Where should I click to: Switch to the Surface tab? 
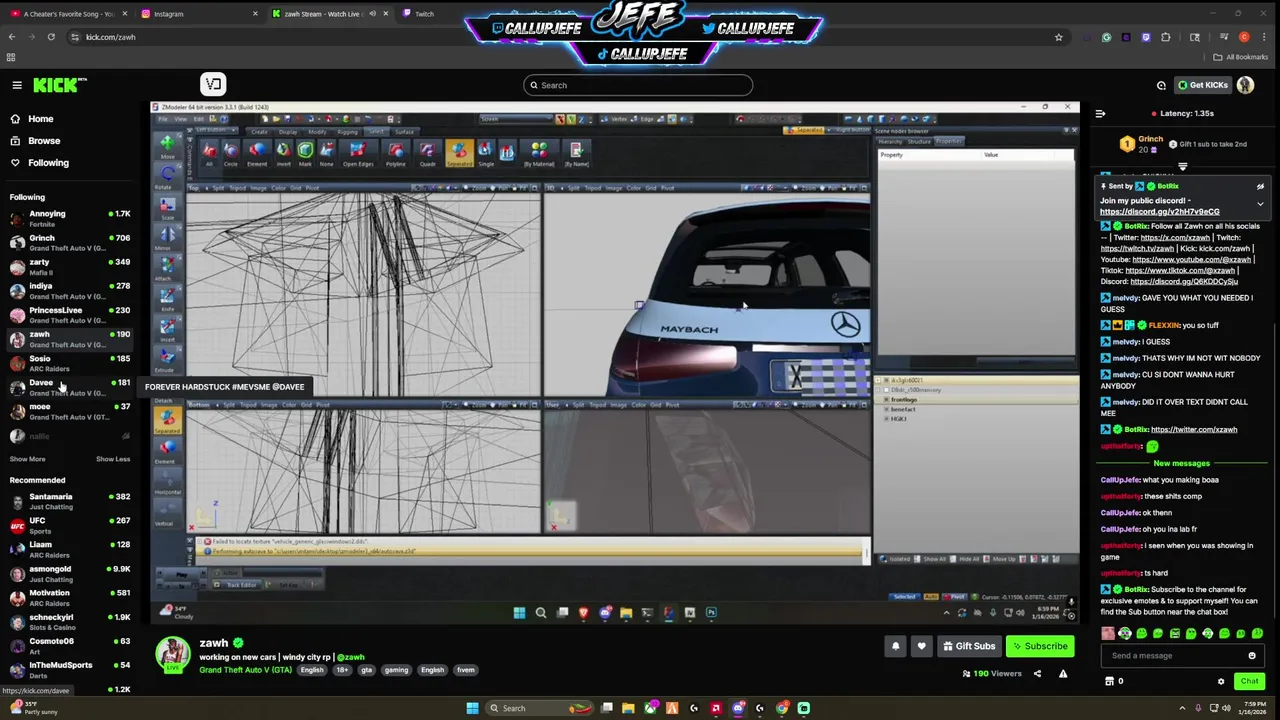404,132
